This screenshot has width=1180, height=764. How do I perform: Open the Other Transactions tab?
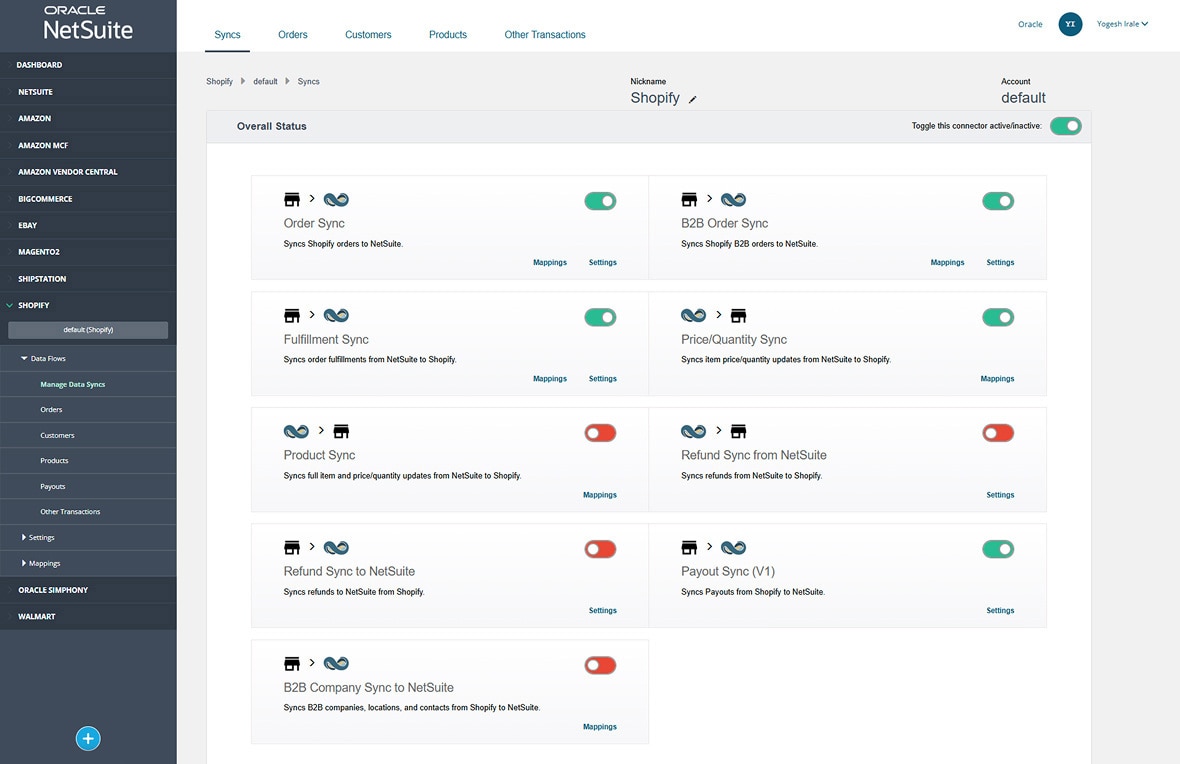(x=544, y=33)
